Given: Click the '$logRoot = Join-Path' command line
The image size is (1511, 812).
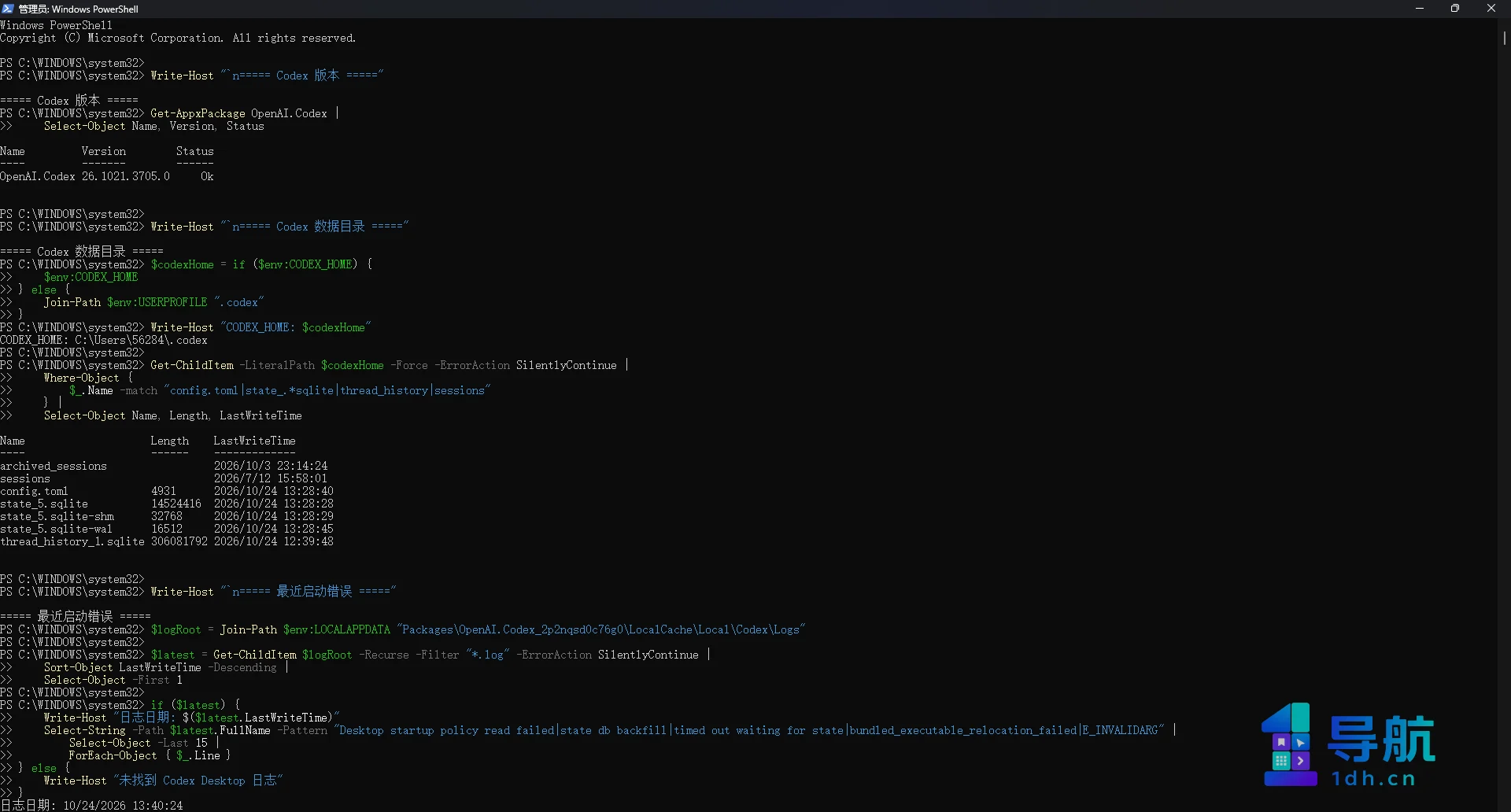Looking at the screenshot, I should tap(478, 629).
